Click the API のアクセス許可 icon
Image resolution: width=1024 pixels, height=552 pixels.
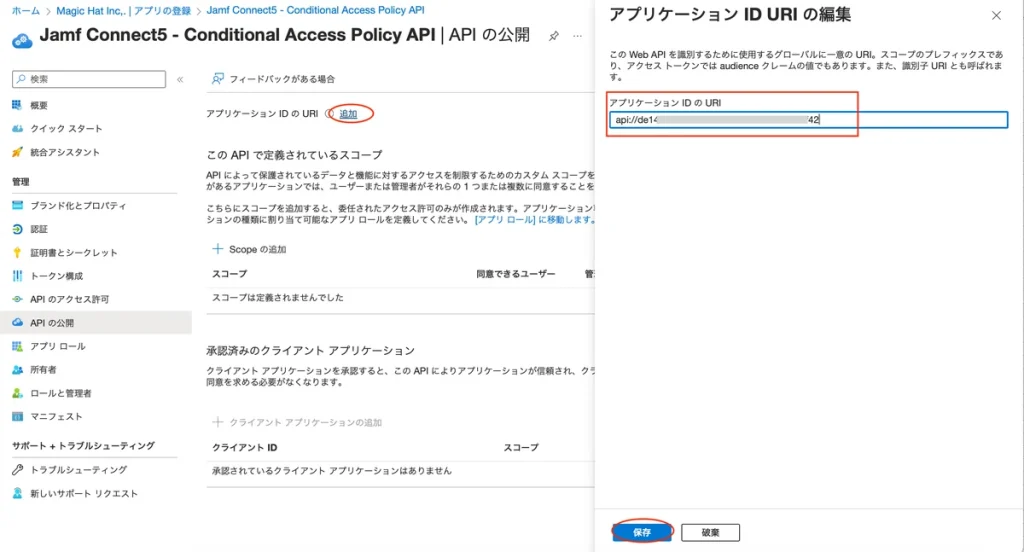(x=17, y=299)
